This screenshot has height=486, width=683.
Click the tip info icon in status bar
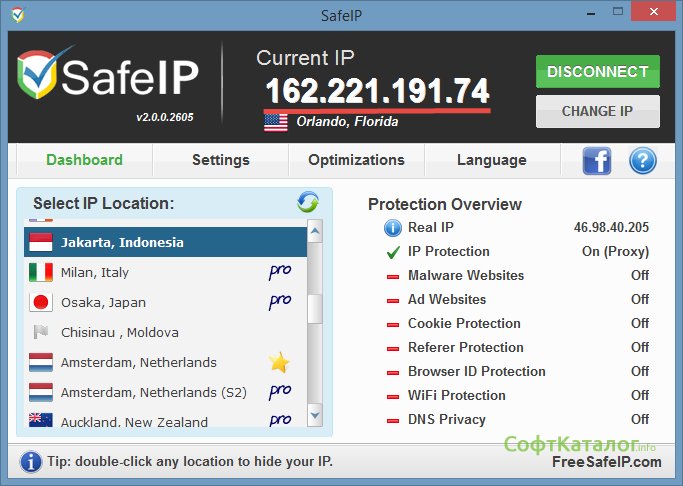[x=31, y=461]
